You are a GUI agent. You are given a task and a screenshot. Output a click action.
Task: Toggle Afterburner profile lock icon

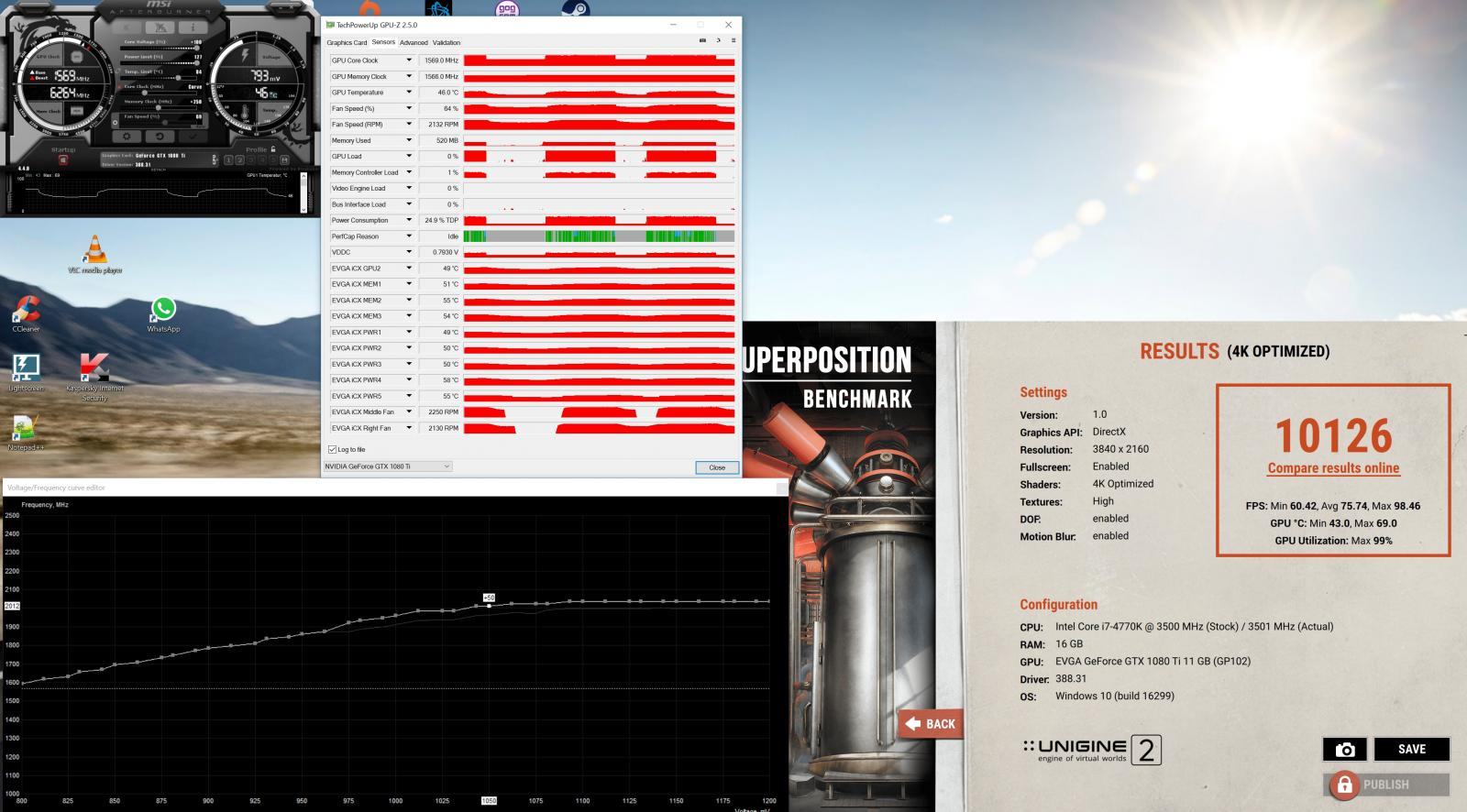tap(273, 149)
